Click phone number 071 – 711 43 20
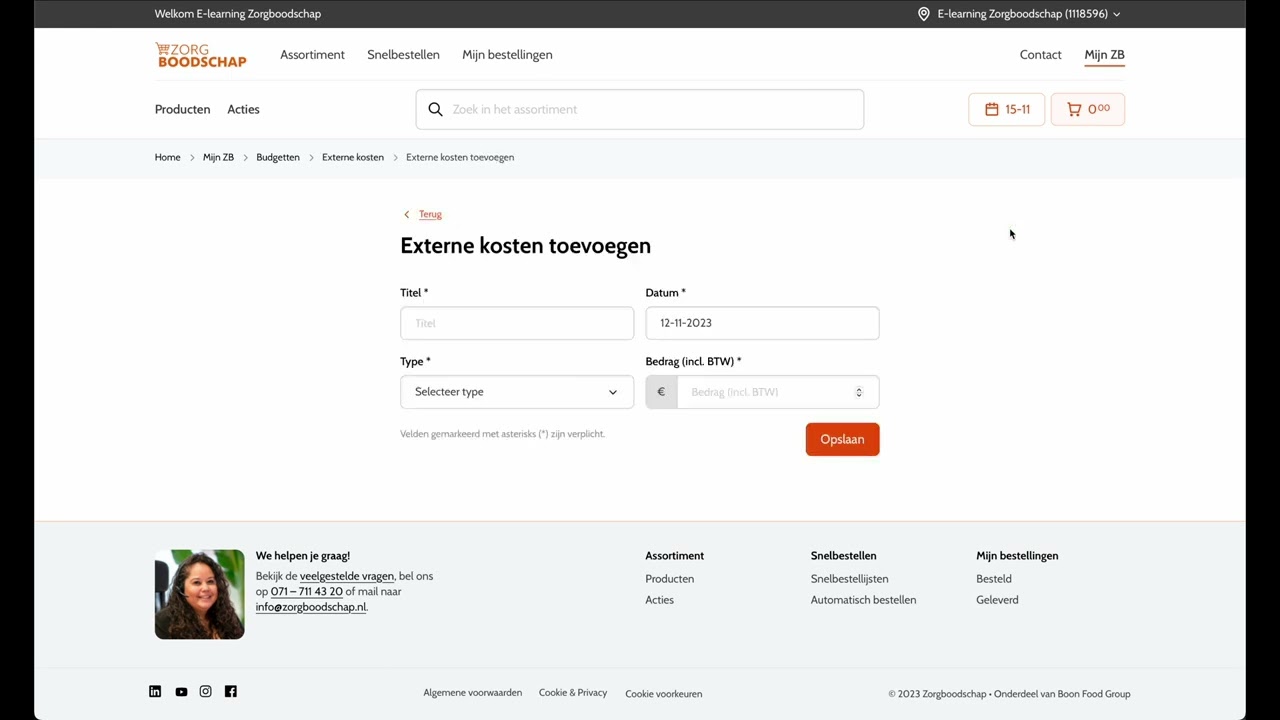This screenshot has width=1280, height=720. tap(306, 591)
